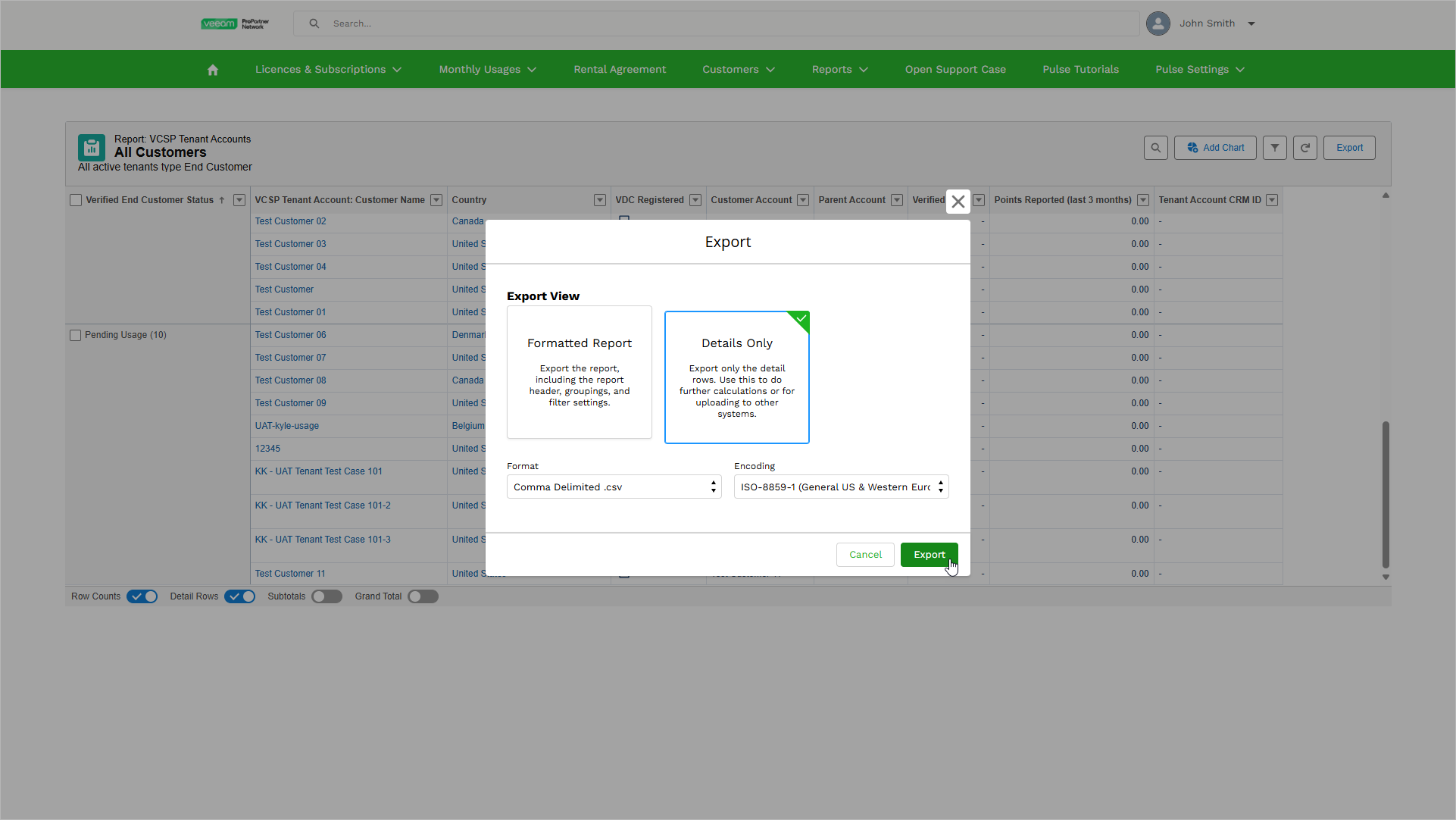
Task: Click the user avatar icon
Action: 1158,23
